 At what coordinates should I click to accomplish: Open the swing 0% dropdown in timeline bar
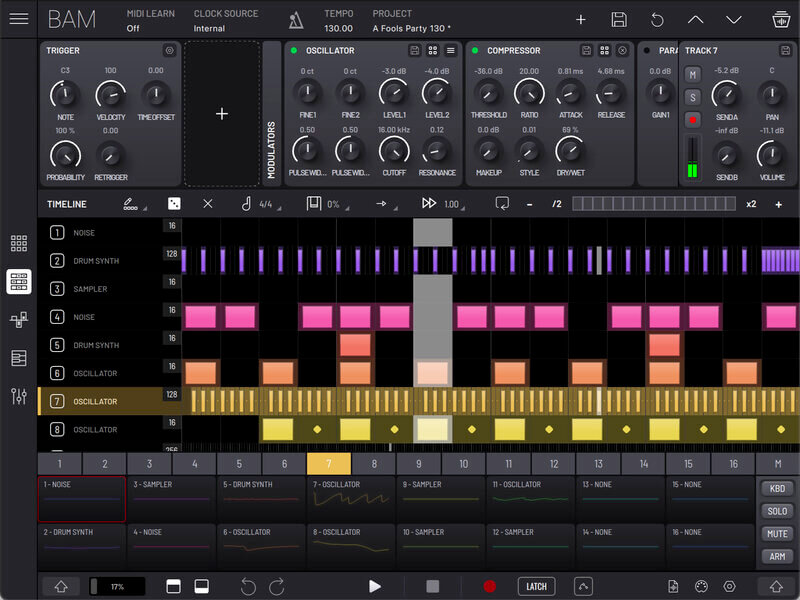tap(333, 204)
